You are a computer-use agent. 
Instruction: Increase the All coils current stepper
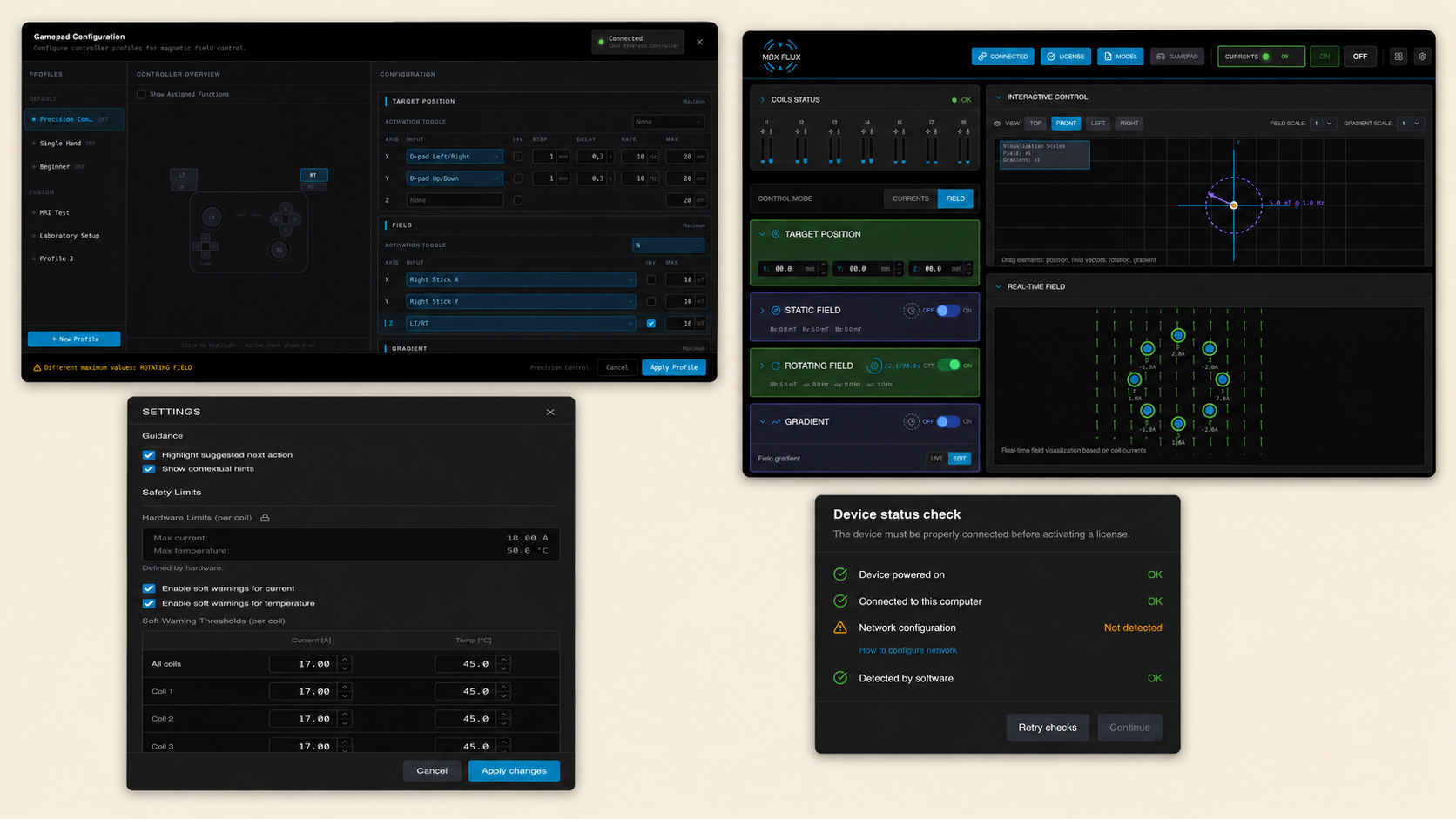pos(346,660)
